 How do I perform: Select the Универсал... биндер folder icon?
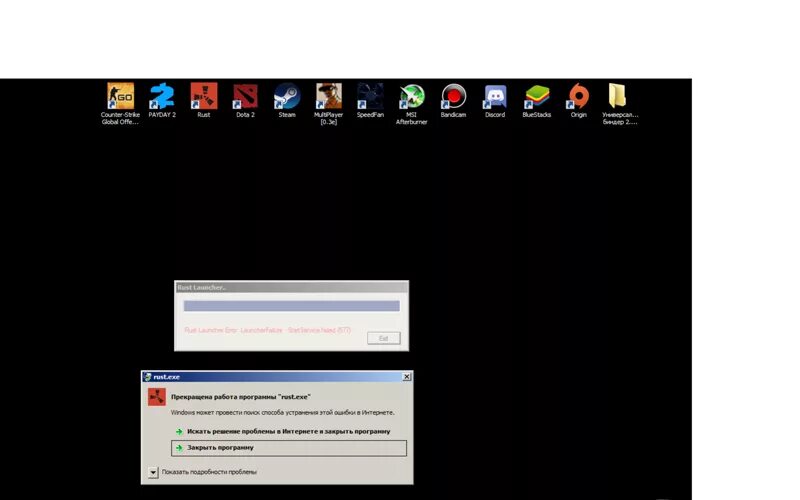tap(617, 96)
